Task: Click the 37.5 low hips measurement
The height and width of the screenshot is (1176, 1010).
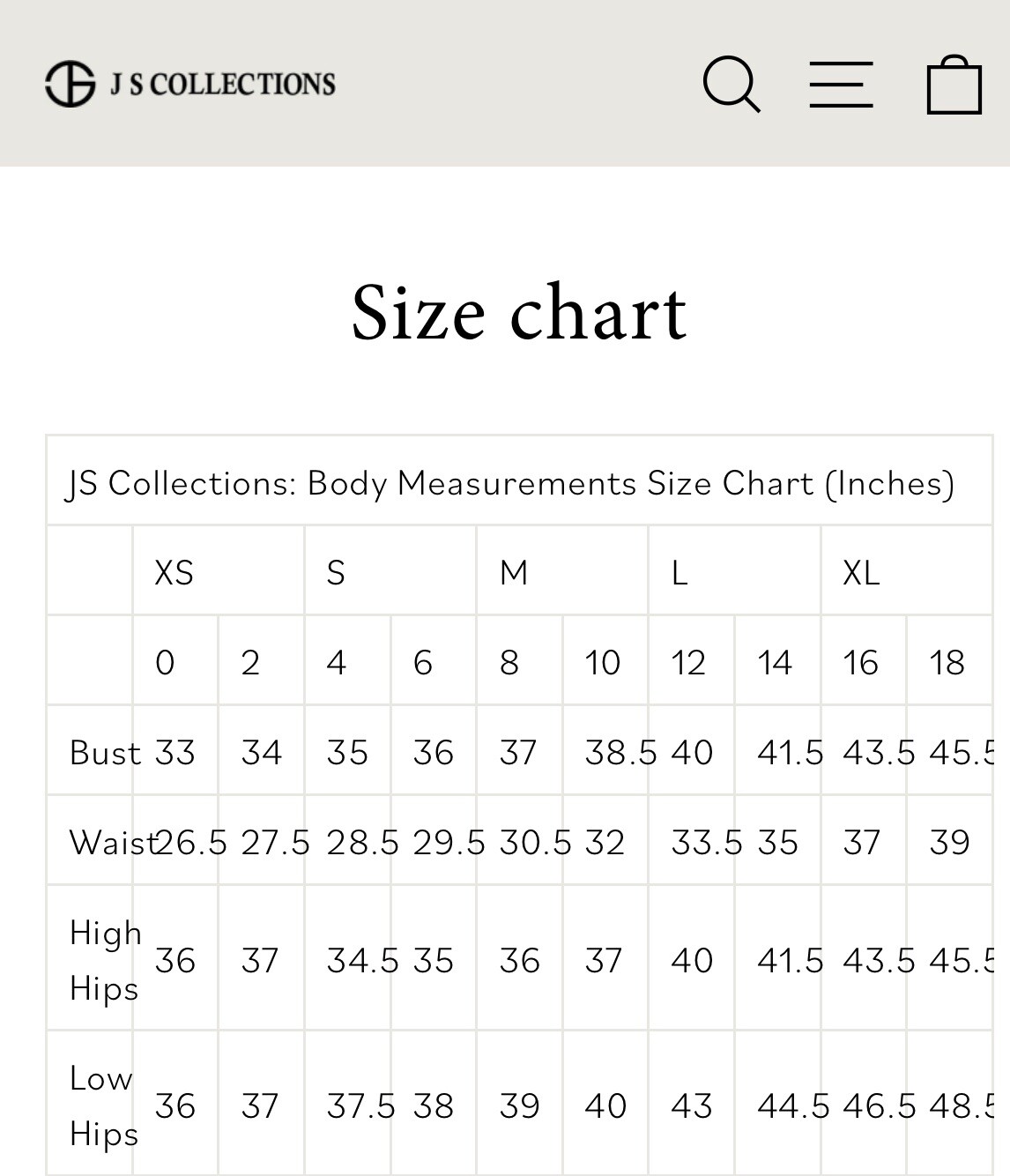Action: [x=361, y=1105]
